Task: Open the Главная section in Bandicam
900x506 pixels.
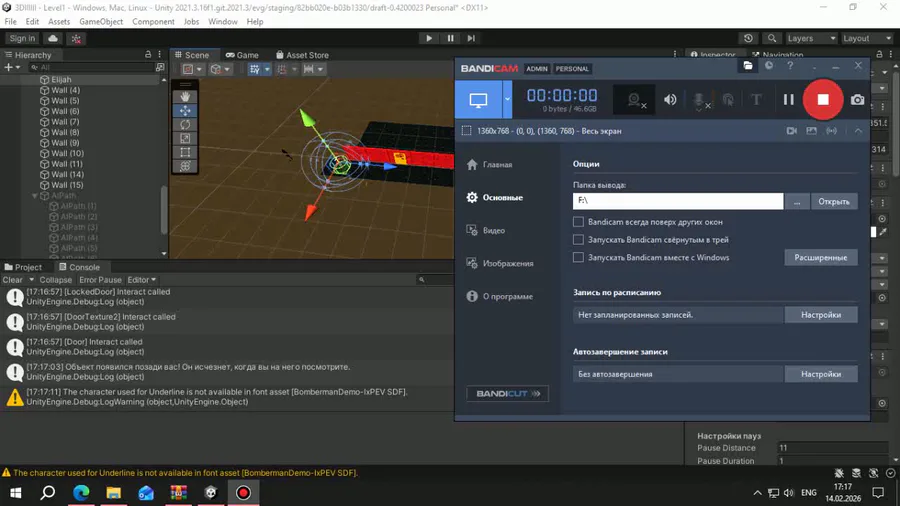Action: pyautogui.click(x=490, y=165)
